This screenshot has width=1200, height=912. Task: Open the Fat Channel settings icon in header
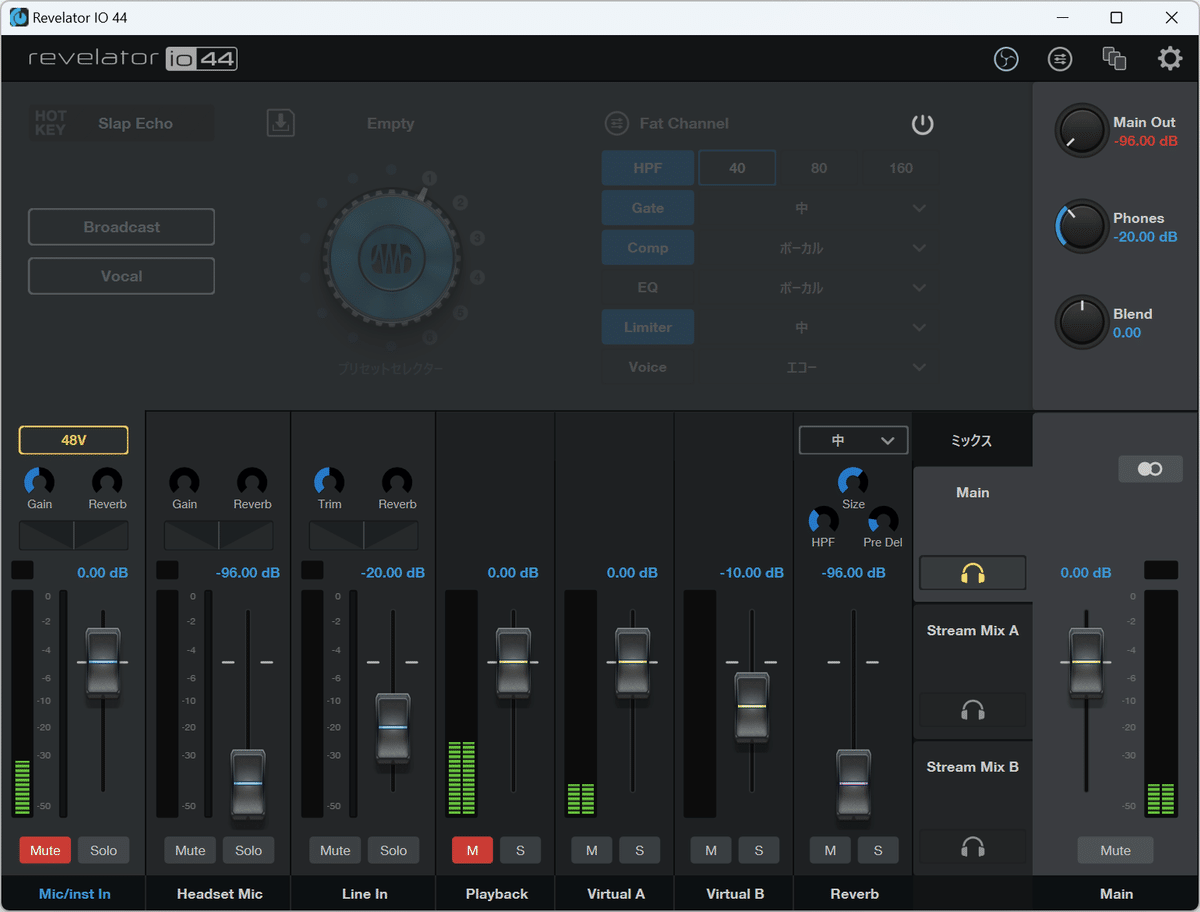click(x=1060, y=59)
